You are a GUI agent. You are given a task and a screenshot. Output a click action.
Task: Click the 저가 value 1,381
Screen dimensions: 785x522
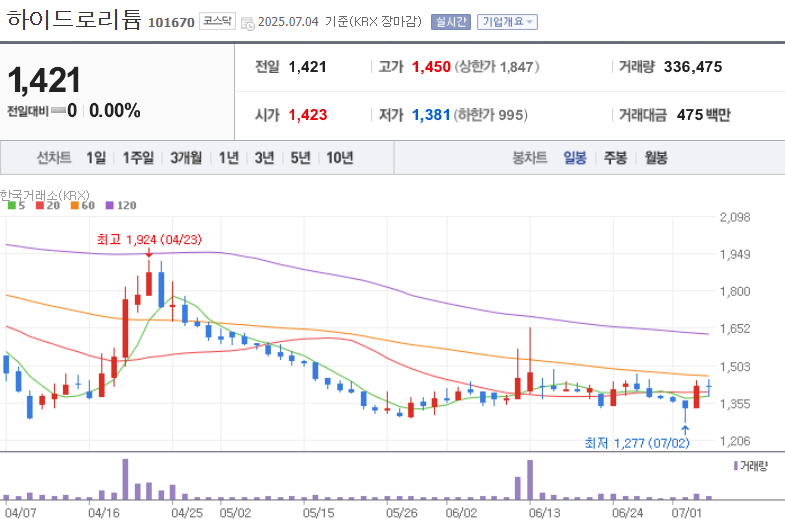click(x=431, y=115)
